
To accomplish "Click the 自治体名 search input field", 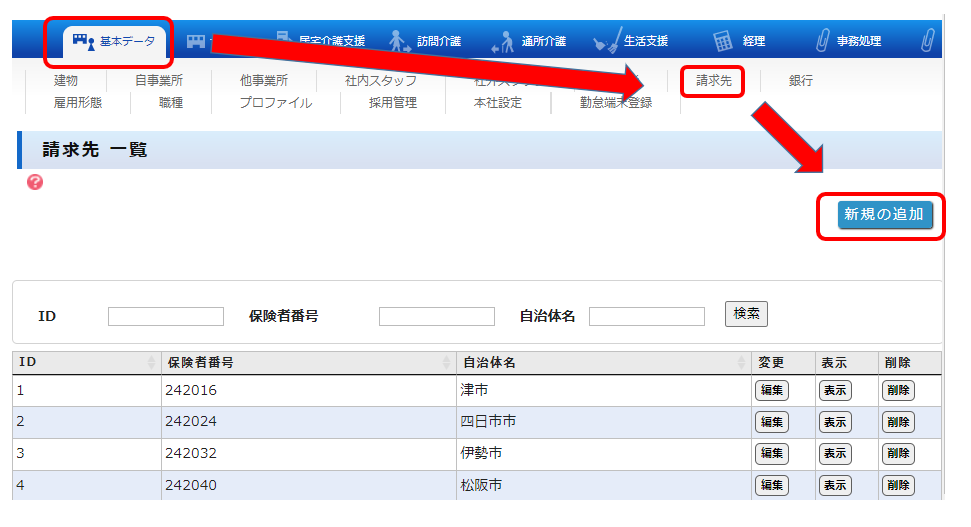I will 646,317.
